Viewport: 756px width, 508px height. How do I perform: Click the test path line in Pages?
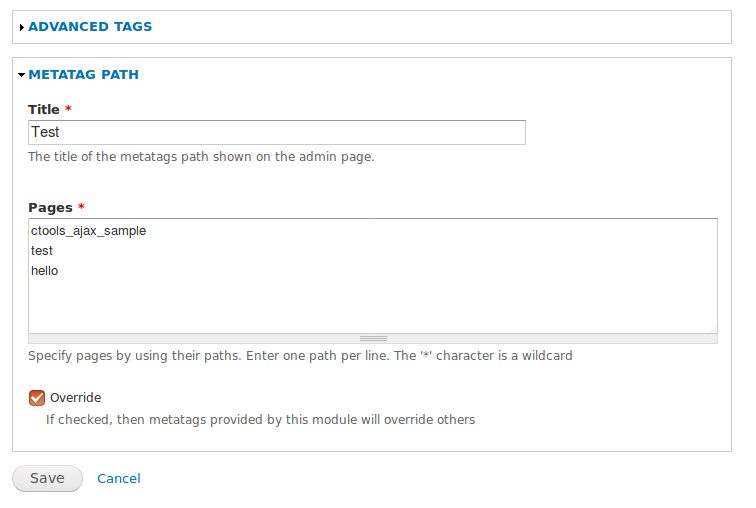pos(41,251)
